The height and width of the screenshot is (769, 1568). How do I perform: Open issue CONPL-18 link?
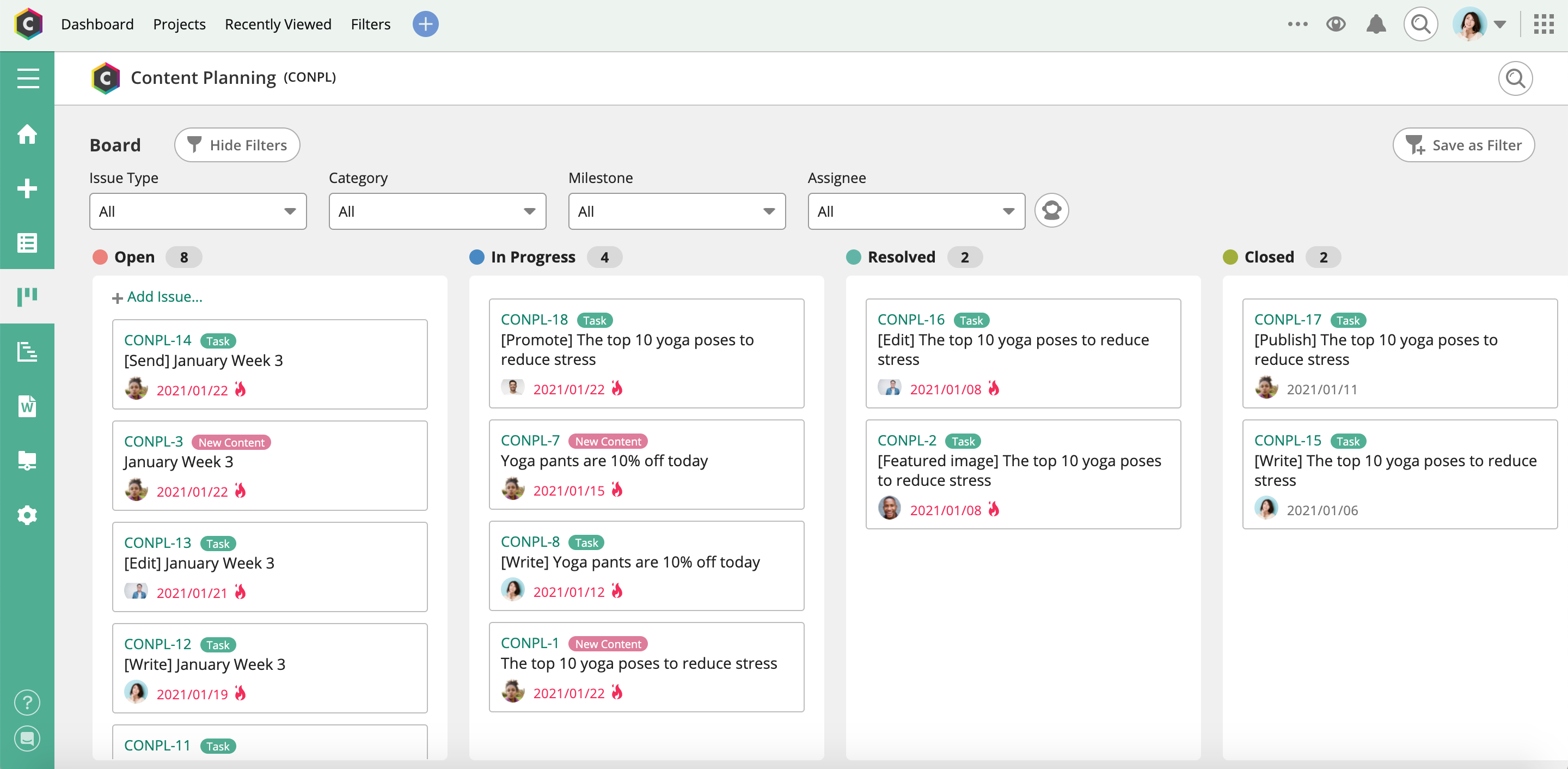[x=535, y=320]
